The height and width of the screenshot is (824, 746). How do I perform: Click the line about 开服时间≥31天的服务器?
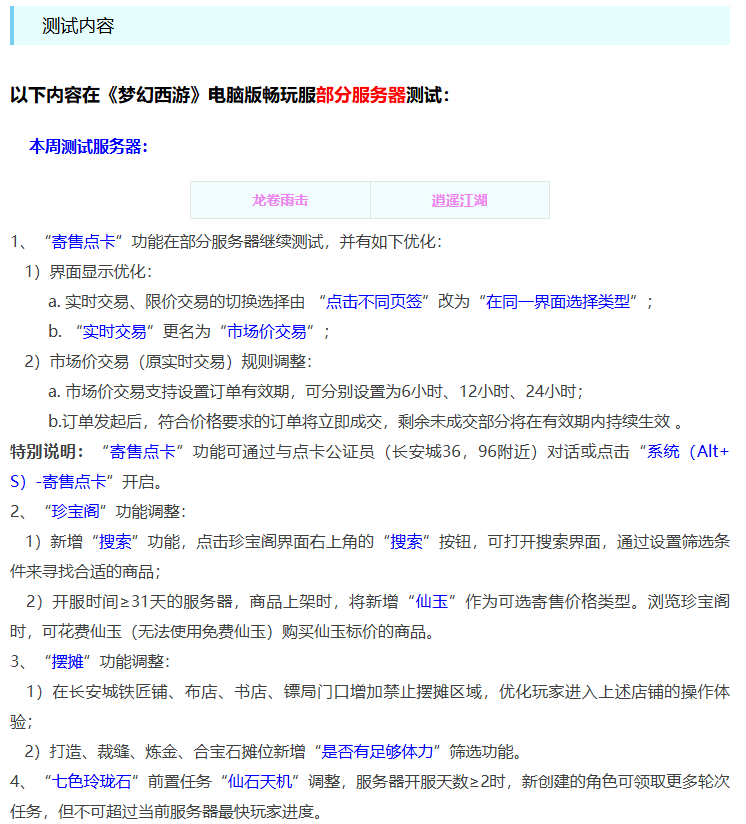tap(370, 616)
